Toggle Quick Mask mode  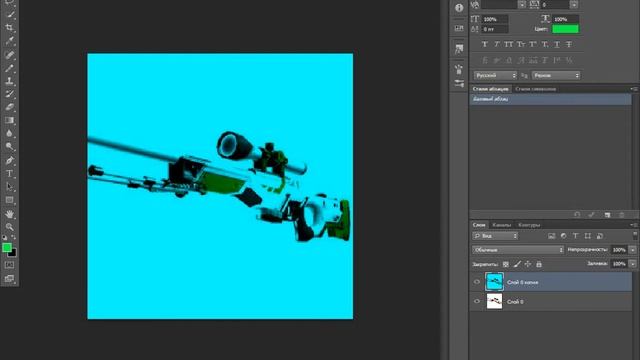pos(9,265)
